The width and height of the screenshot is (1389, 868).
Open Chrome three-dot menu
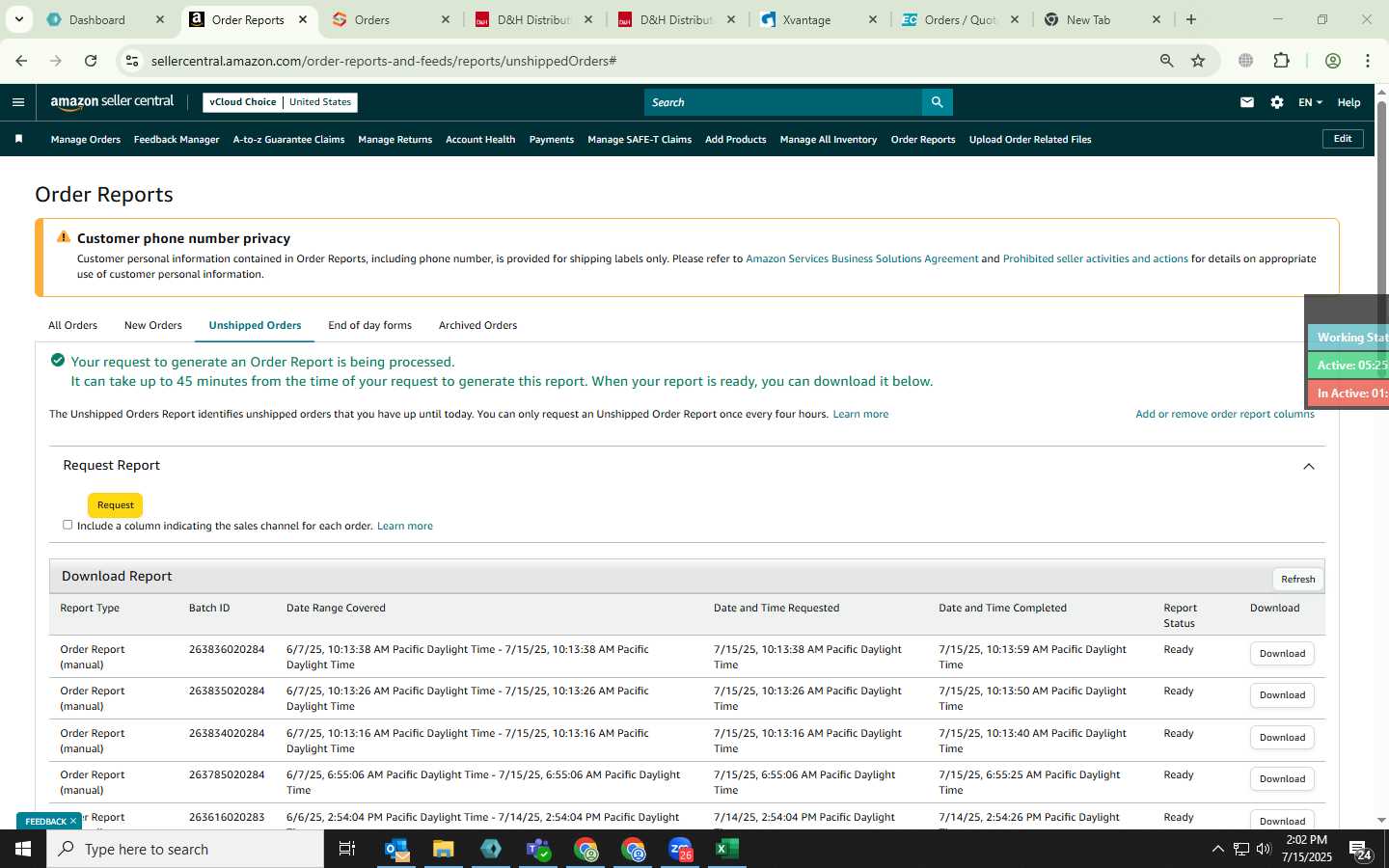click(1368, 61)
